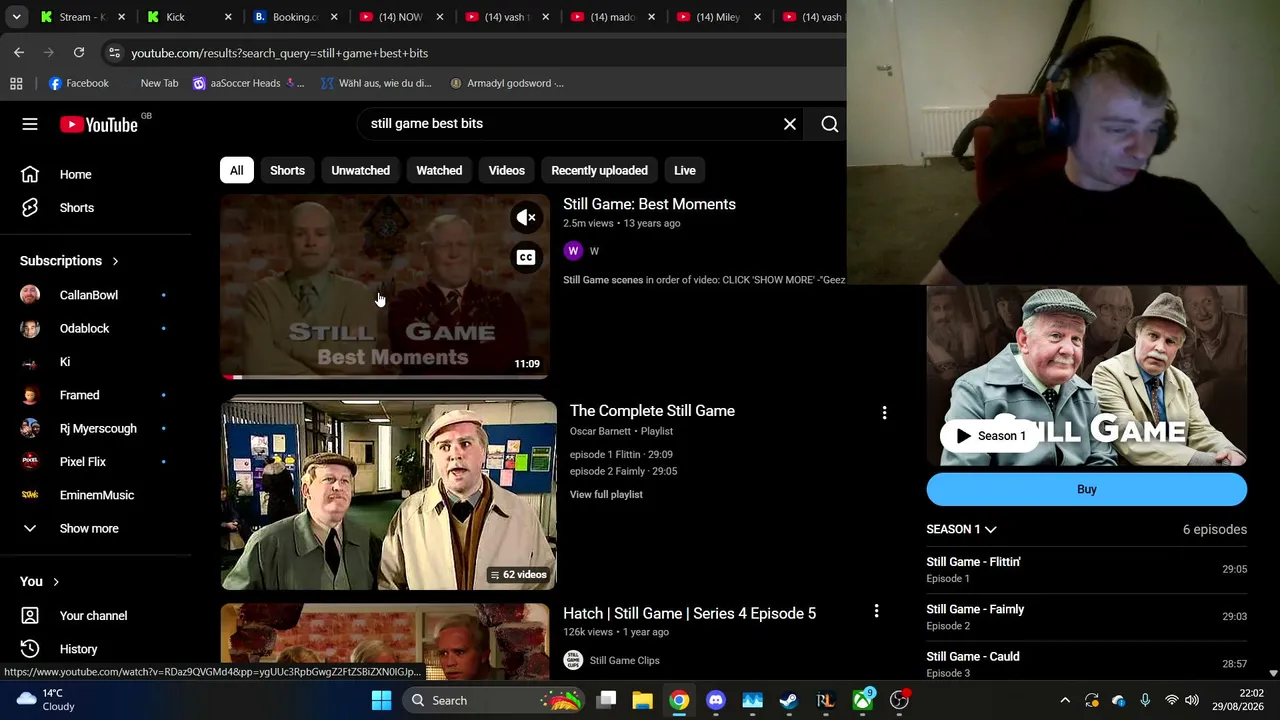View site information beside the address
Image resolution: width=1280 pixels, height=720 pixels.
[x=113, y=53]
